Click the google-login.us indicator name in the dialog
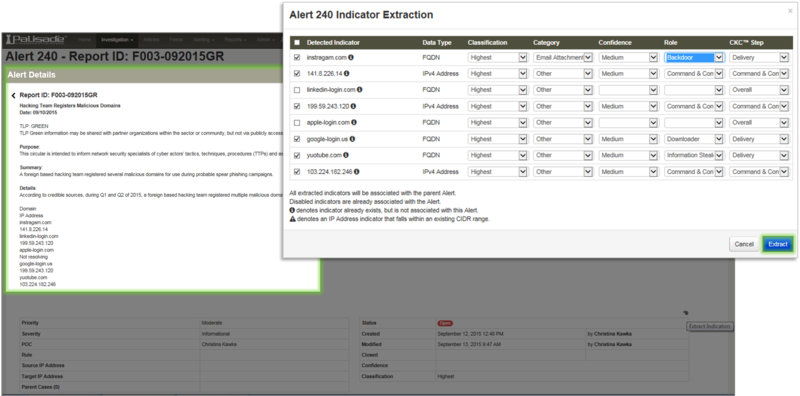 327,139
